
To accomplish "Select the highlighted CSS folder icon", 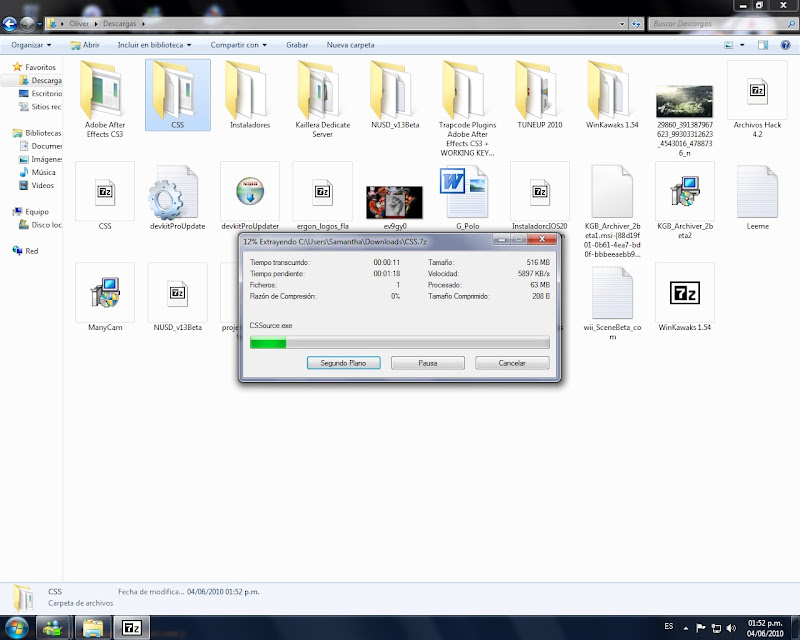I will pyautogui.click(x=178, y=95).
